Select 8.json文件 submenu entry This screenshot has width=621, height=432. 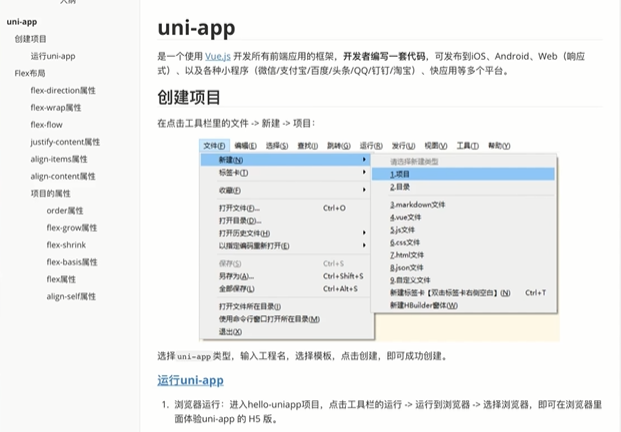pos(463,268)
